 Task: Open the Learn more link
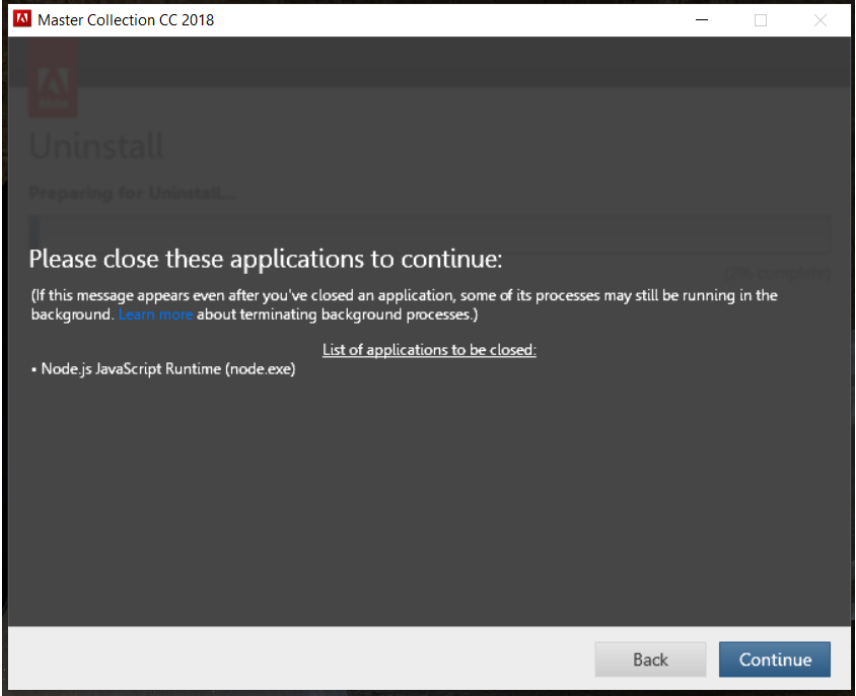(x=156, y=314)
